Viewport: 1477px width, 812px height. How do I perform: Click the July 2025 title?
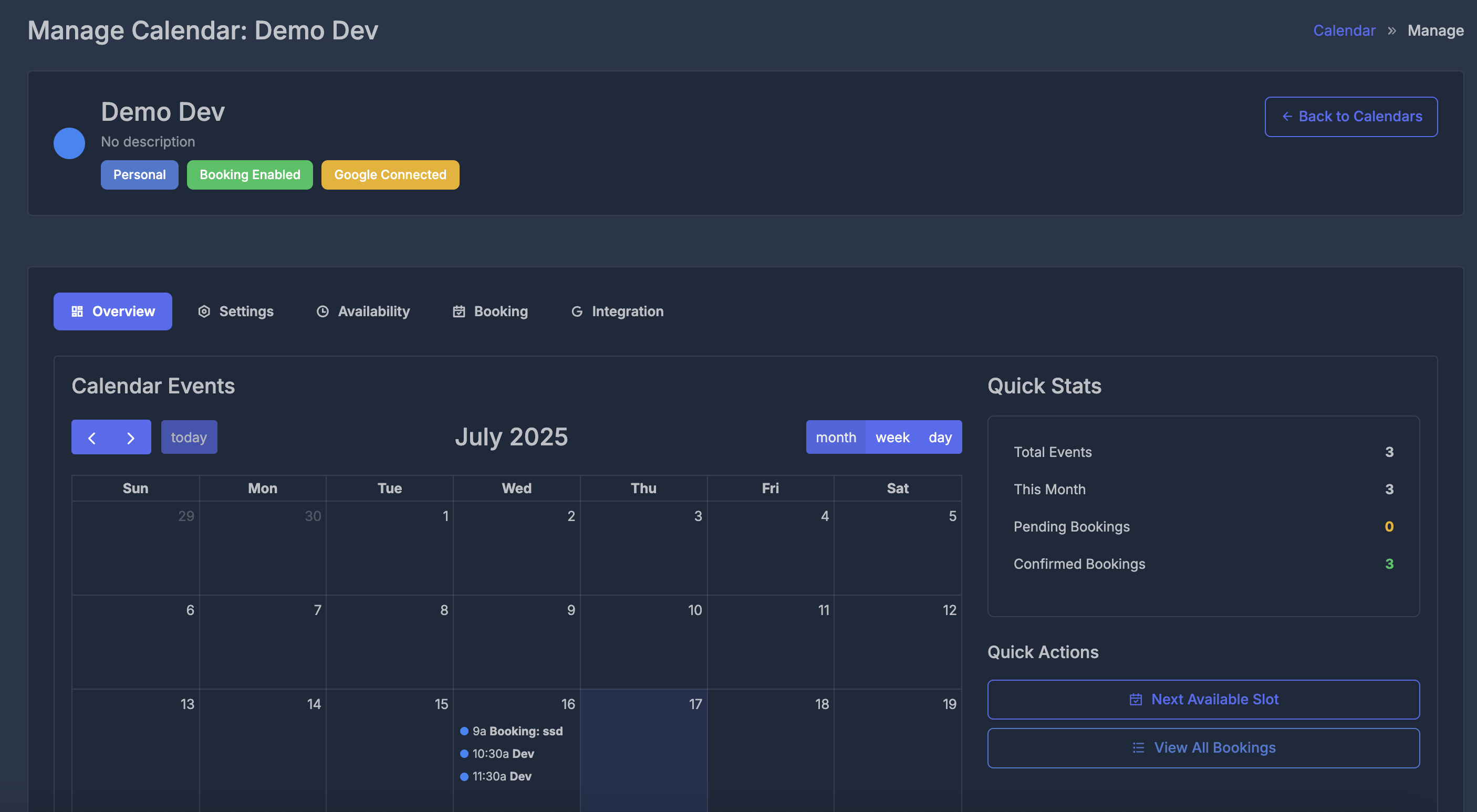click(x=512, y=437)
